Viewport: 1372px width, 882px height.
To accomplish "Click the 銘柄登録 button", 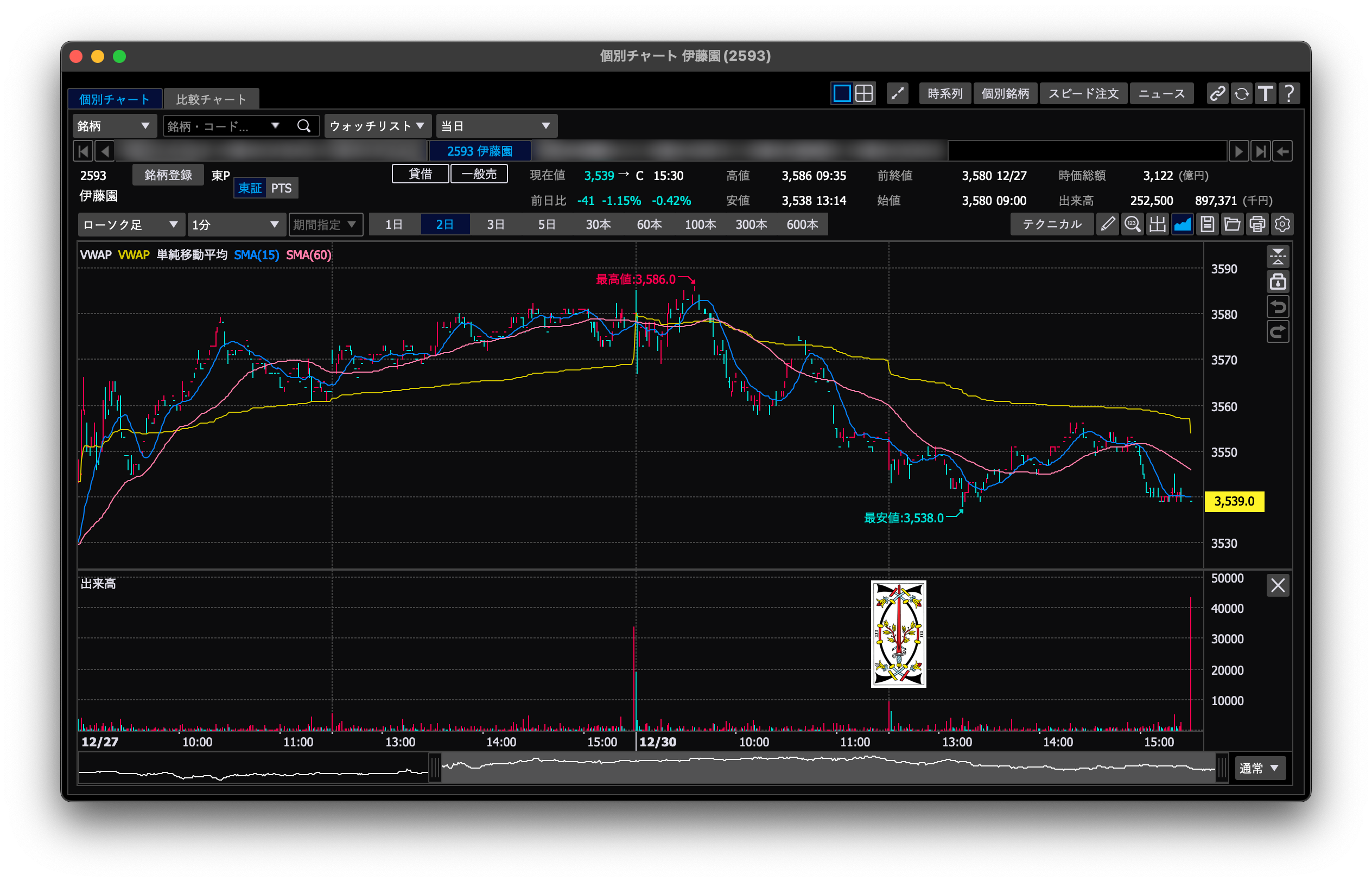I will (168, 175).
